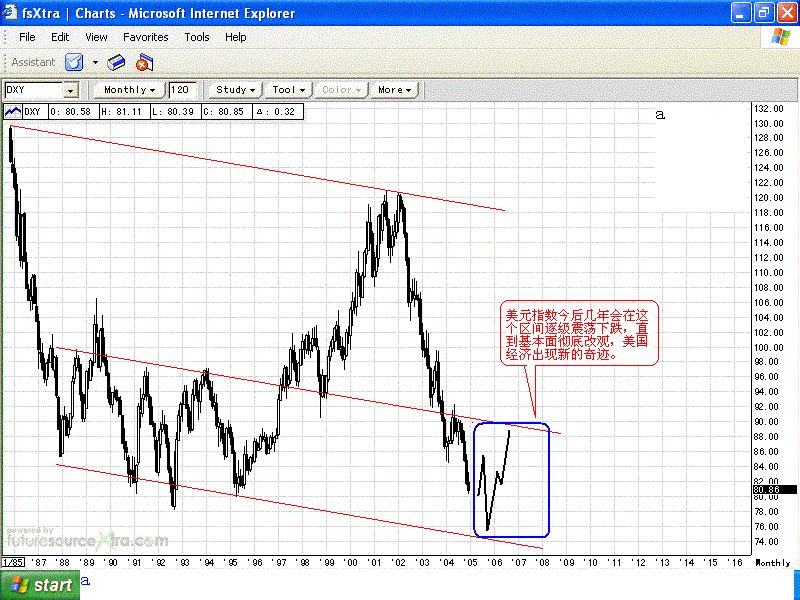Click the Windows flag logo at top right
Viewport: 800px width, 600px height.
click(x=780, y=37)
